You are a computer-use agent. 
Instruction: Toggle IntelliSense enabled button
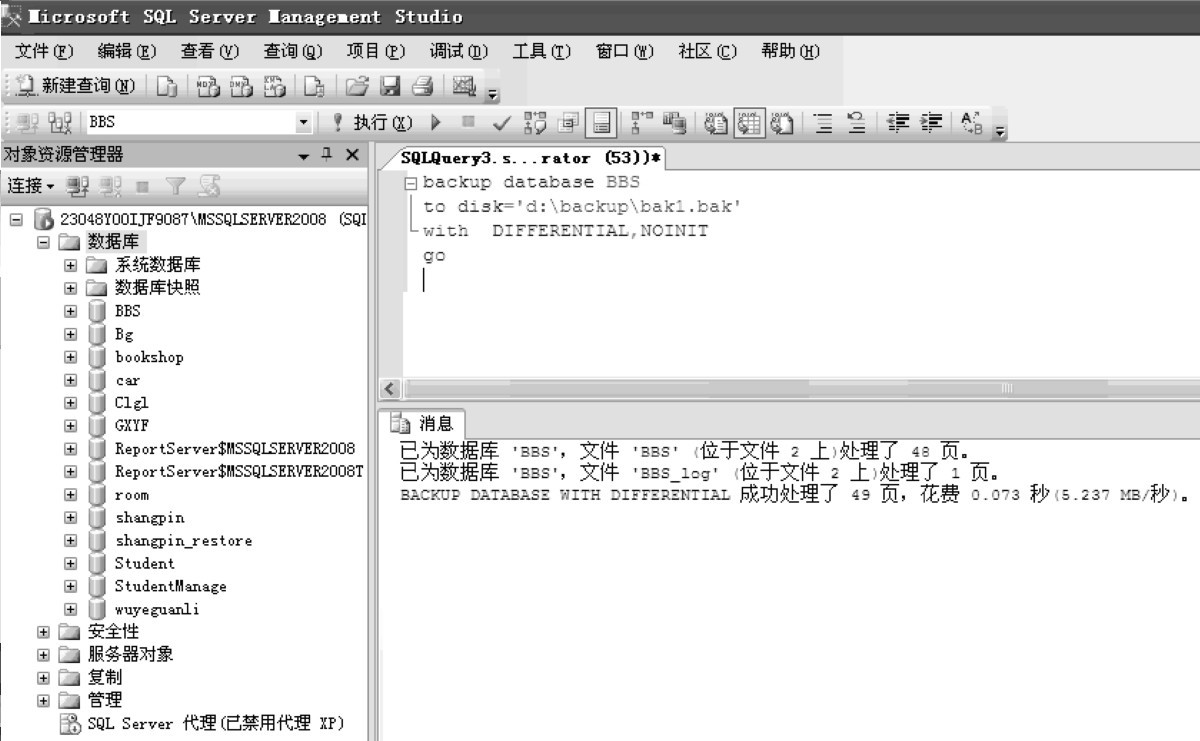click(601, 123)
